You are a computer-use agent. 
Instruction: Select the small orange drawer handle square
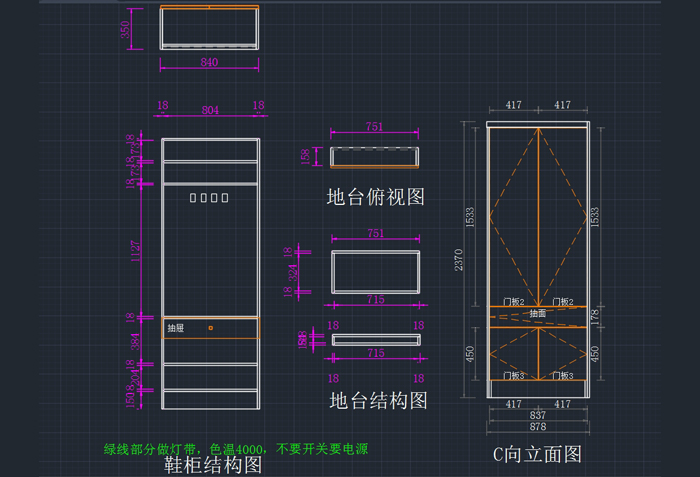coord(211,328)
